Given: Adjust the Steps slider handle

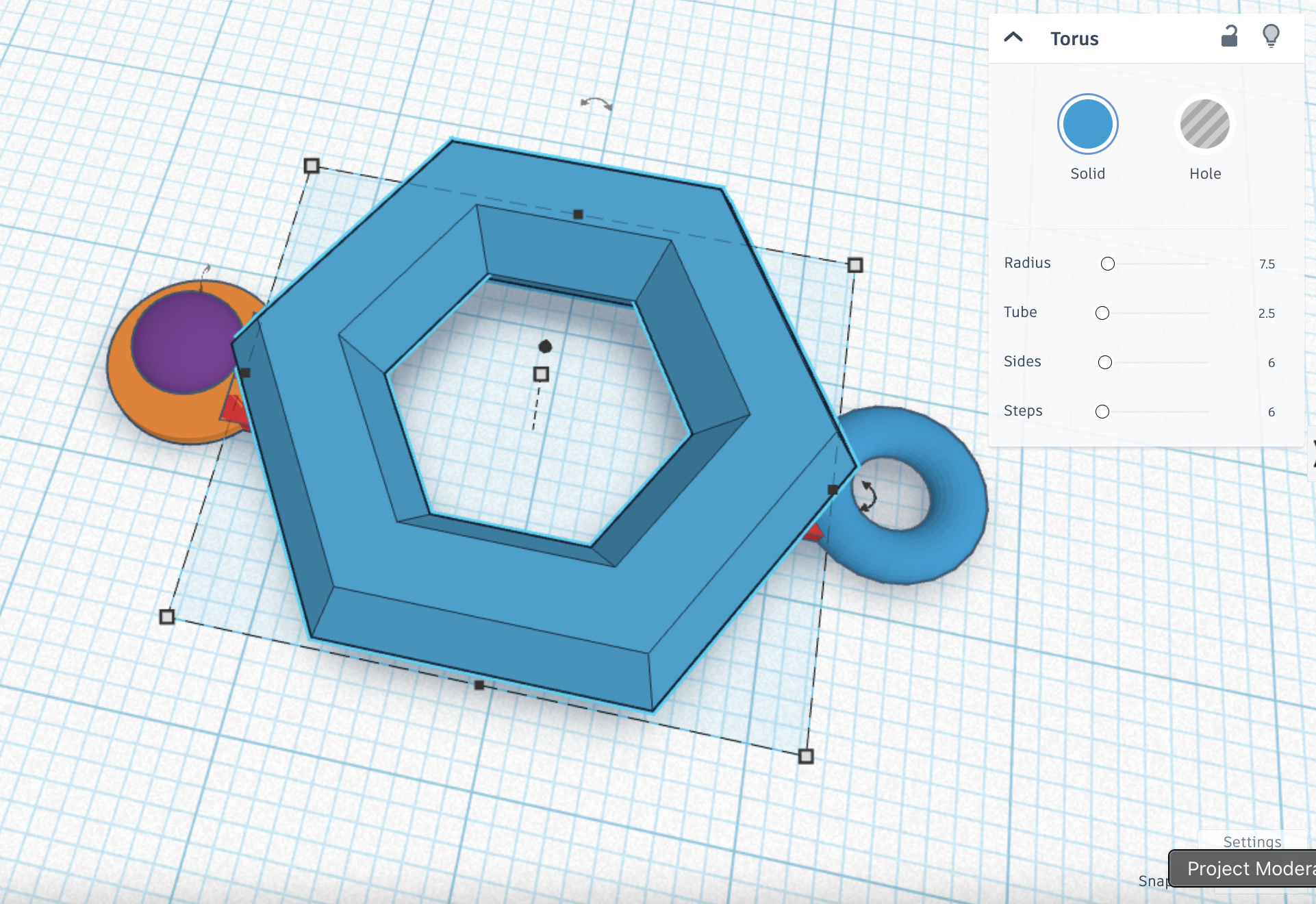Looking at the screenshot, I should point(1102,412).
